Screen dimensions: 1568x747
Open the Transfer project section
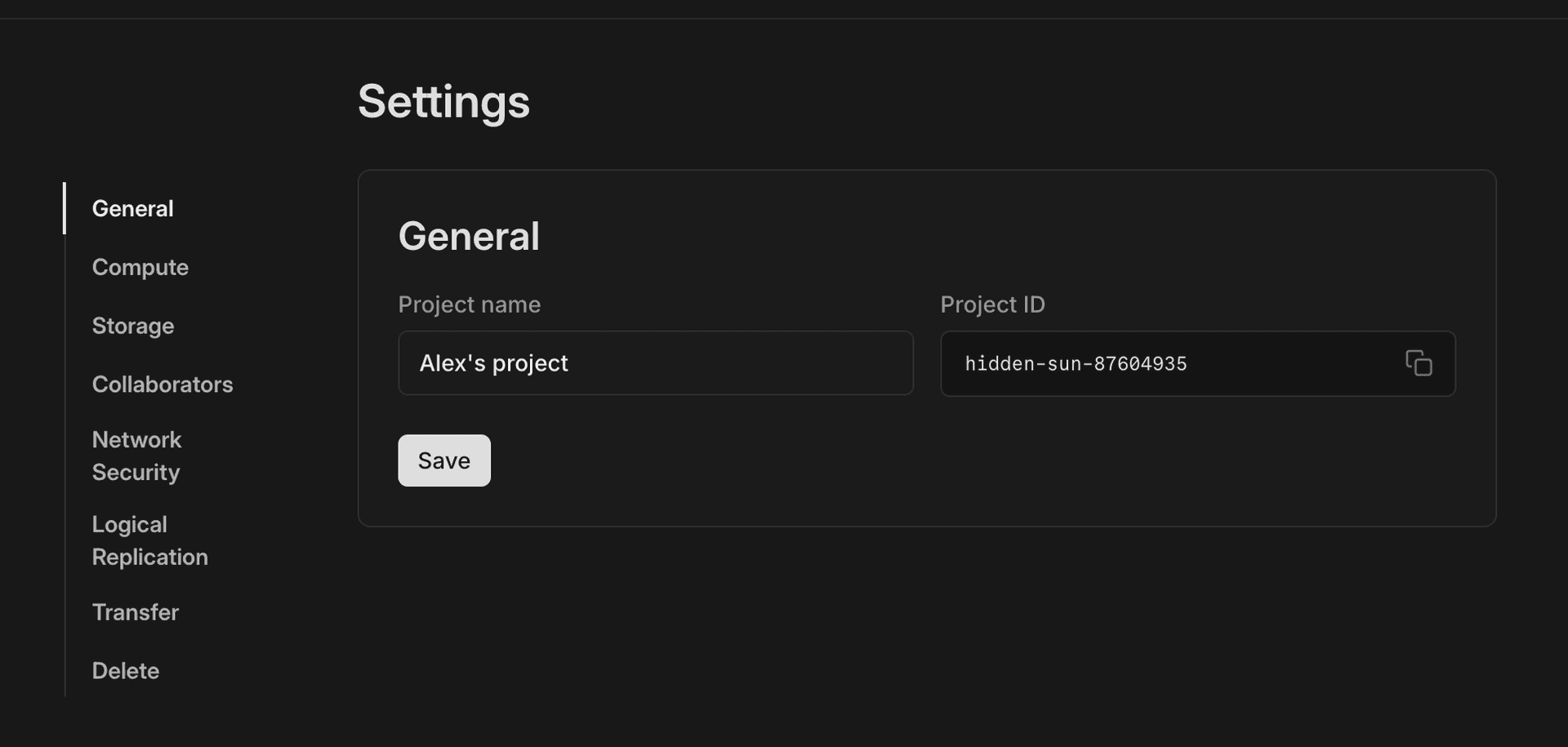(x=135, y=612)
